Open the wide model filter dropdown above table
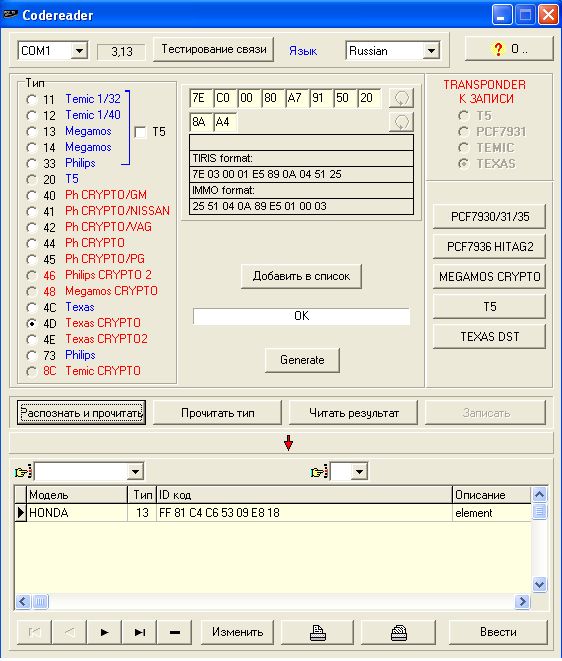The image size is (562, 661). tap(135, 472)
